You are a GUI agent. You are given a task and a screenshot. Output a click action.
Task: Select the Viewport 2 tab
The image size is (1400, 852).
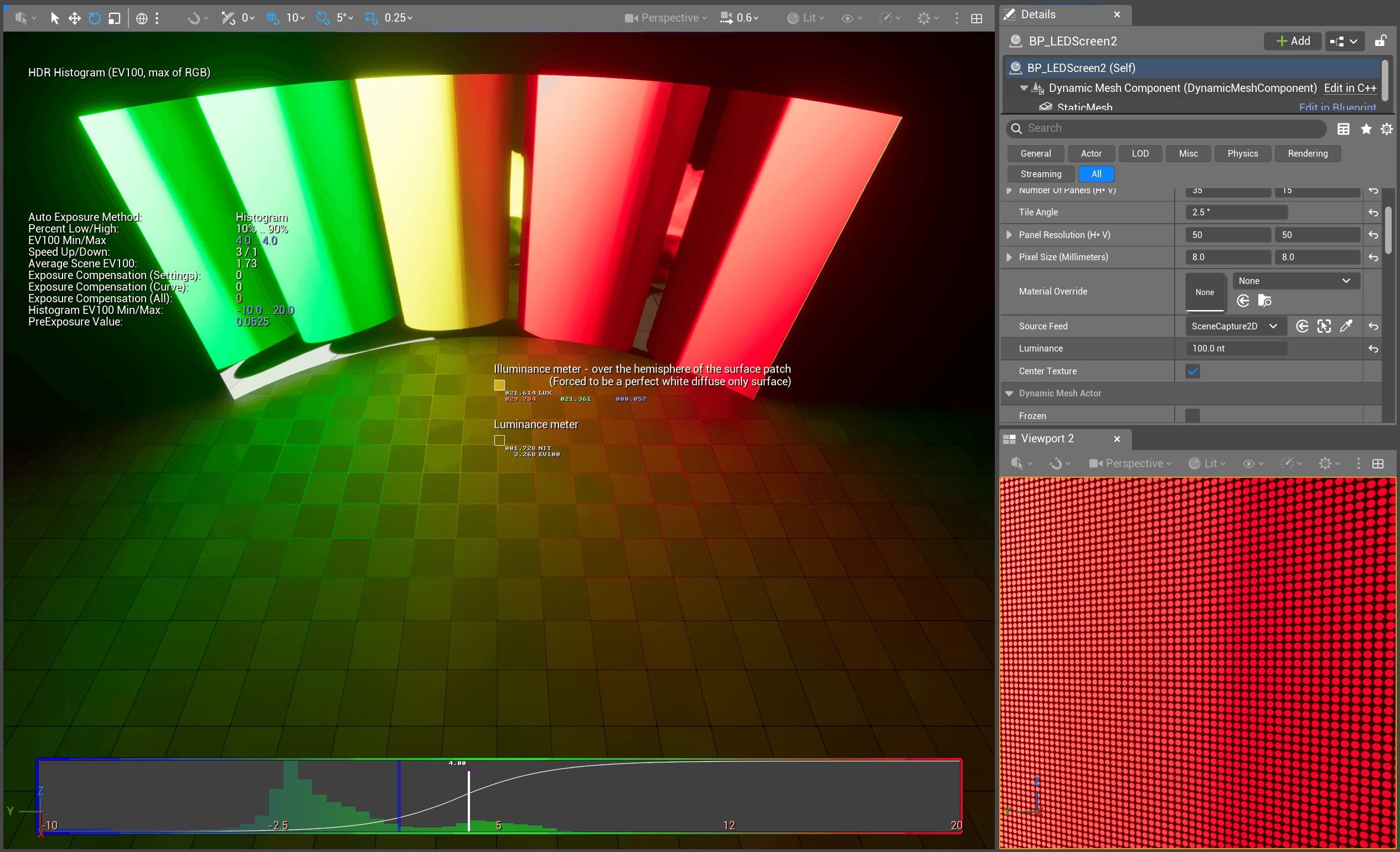click(x=1047, y=439)
